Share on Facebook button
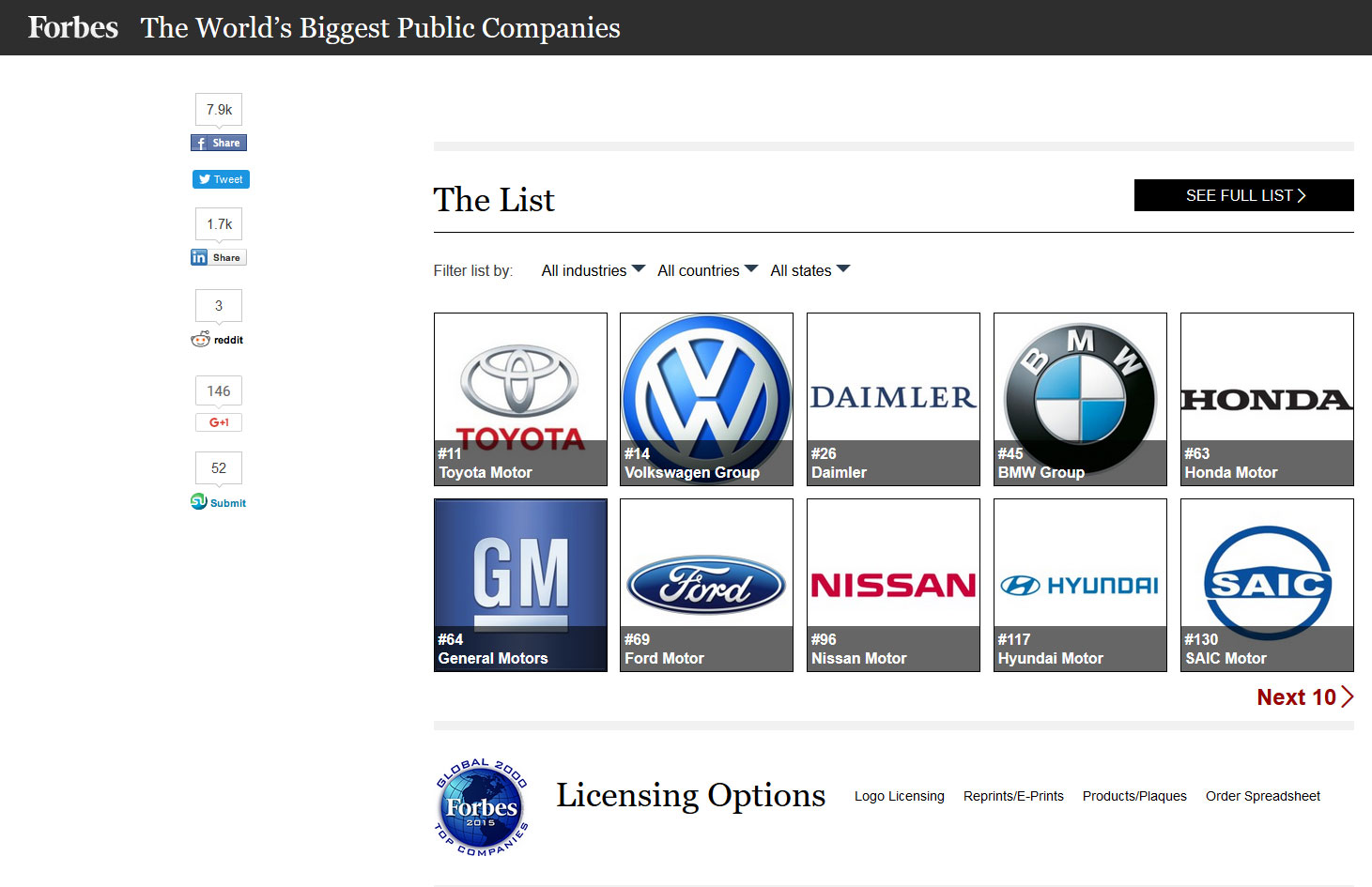This screenshot has height=887, width=1372. click(219, 143)
